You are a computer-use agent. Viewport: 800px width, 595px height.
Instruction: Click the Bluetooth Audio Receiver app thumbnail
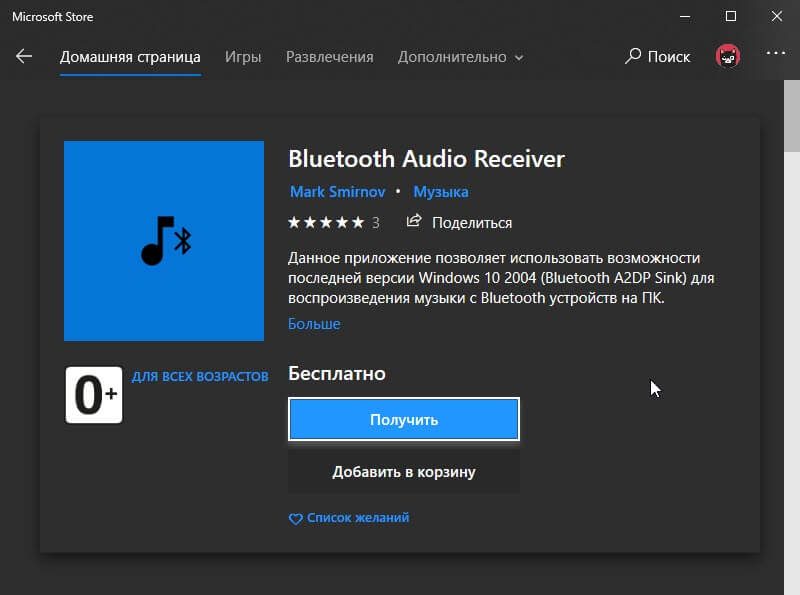coord(164,241)
